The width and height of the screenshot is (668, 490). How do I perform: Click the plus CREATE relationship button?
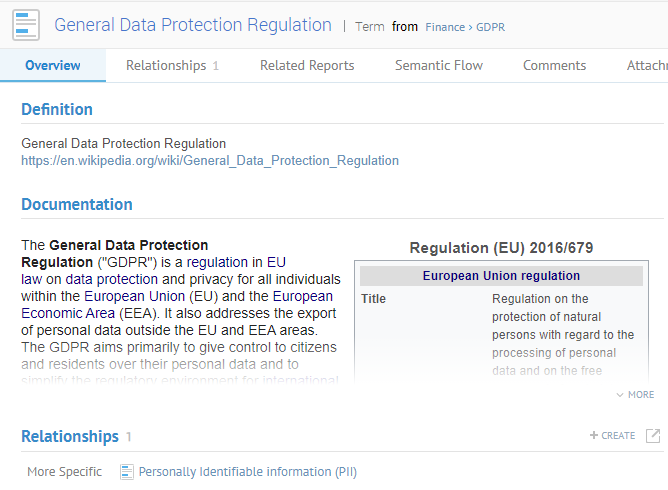612,436
